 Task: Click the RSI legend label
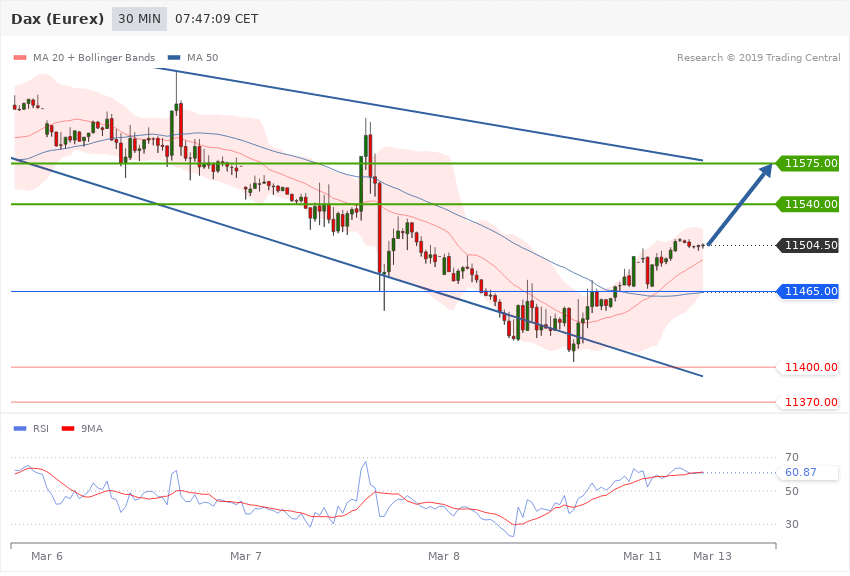tap(41, 429)
